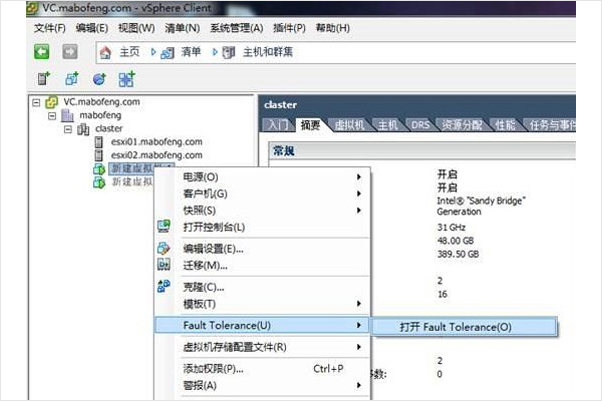
Task: Expand the 客户机(G) submenu arrow
Action: coord(359,194)
